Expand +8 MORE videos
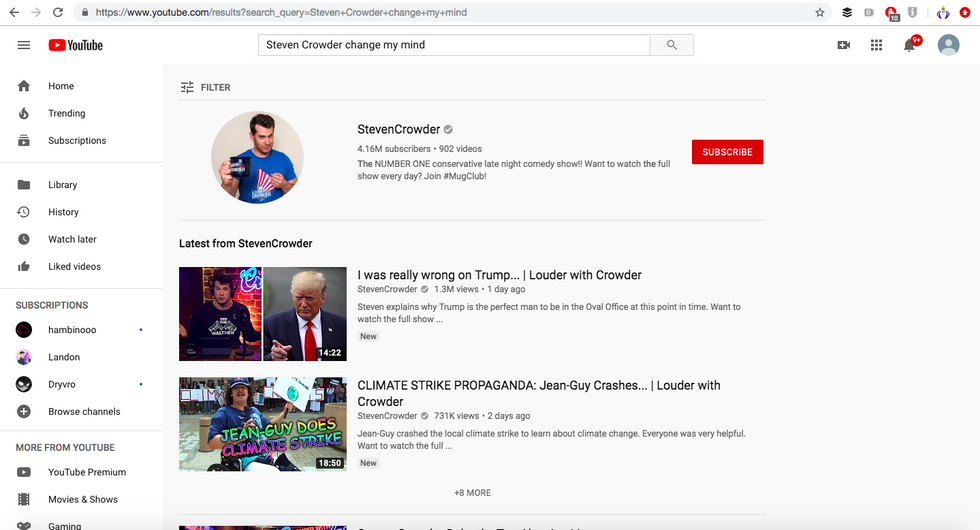Viewport: 980px width, 530px height. [x=472, y=493]
